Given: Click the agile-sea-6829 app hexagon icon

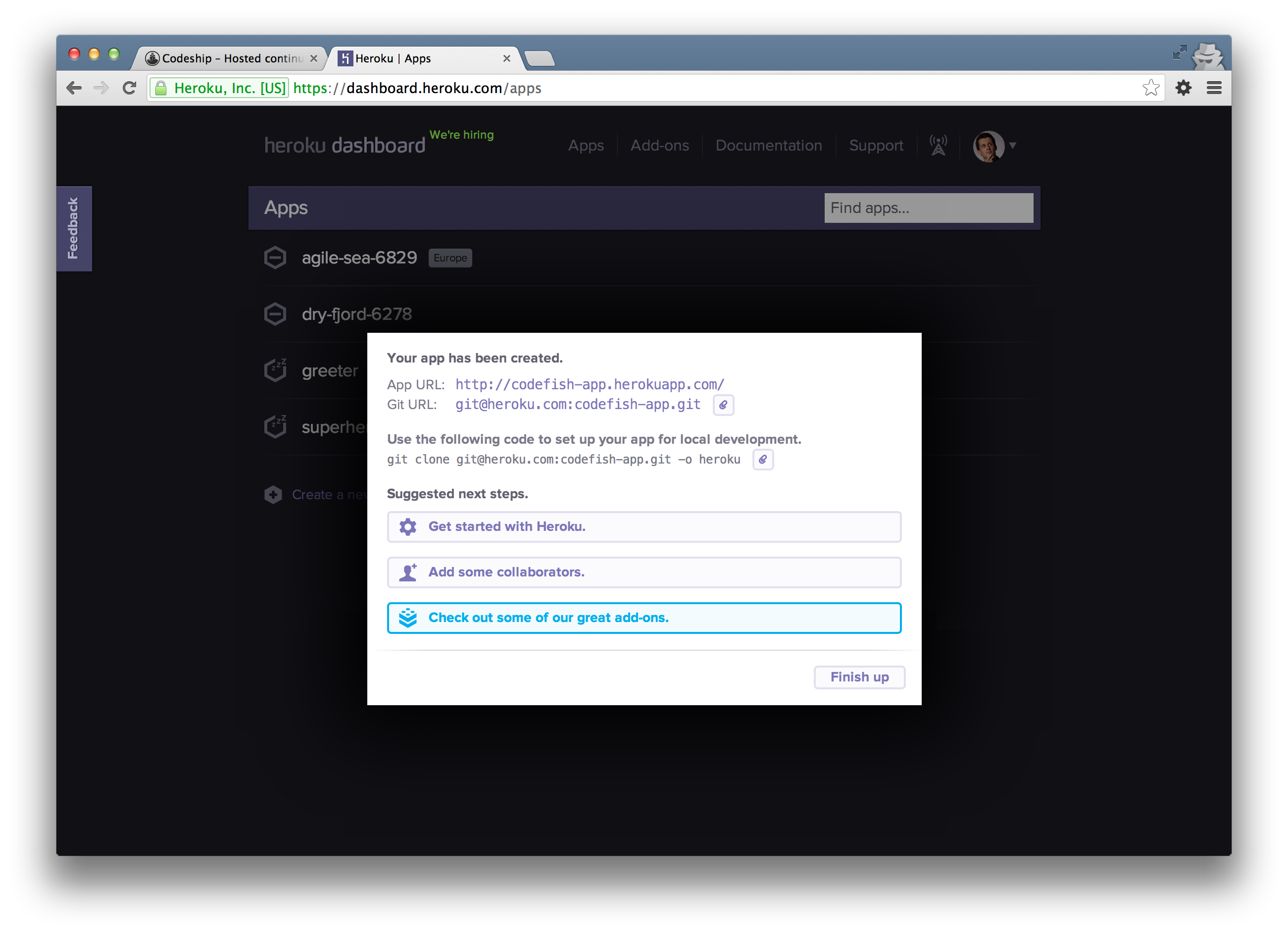Looking at the screenshot, I should click(275, 258).
